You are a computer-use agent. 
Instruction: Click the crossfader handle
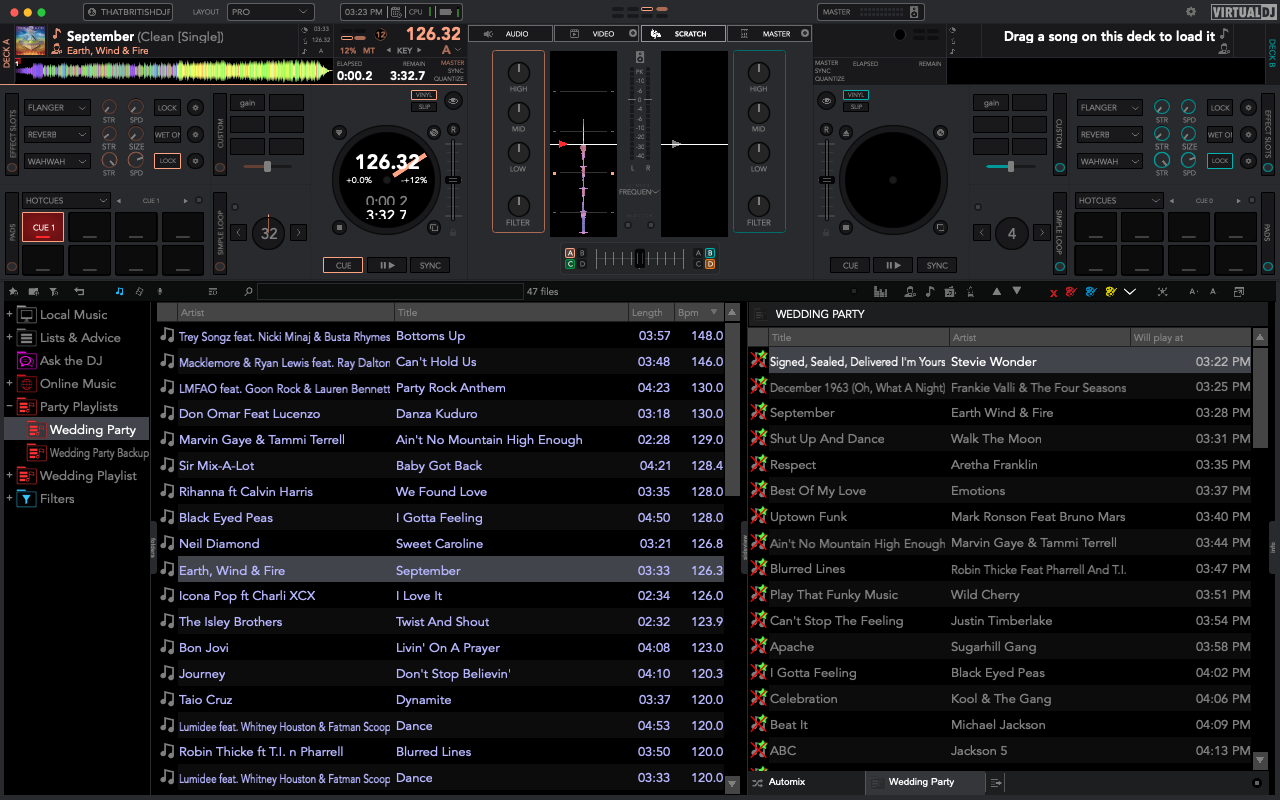(640, 258)
